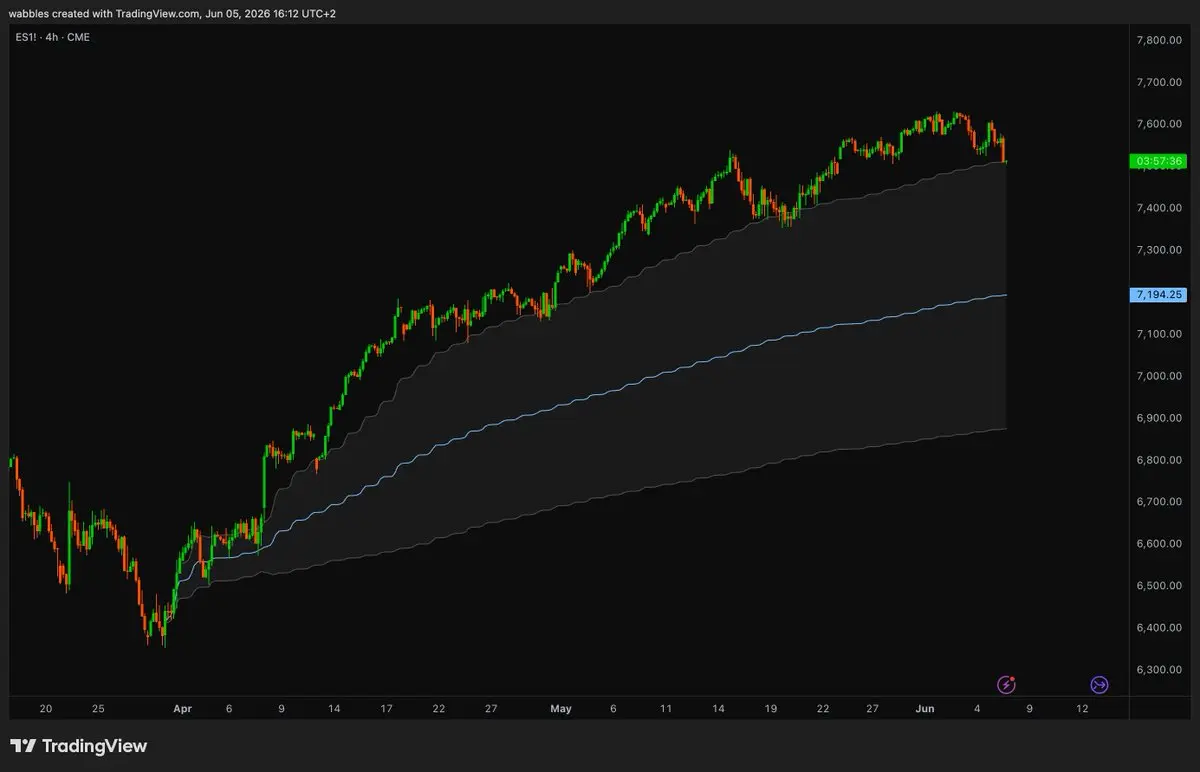Viewport: 1200px width, 772px height.
Task: Click the 7,000.00 price axis label
Action: click(x=1160, y=376)
